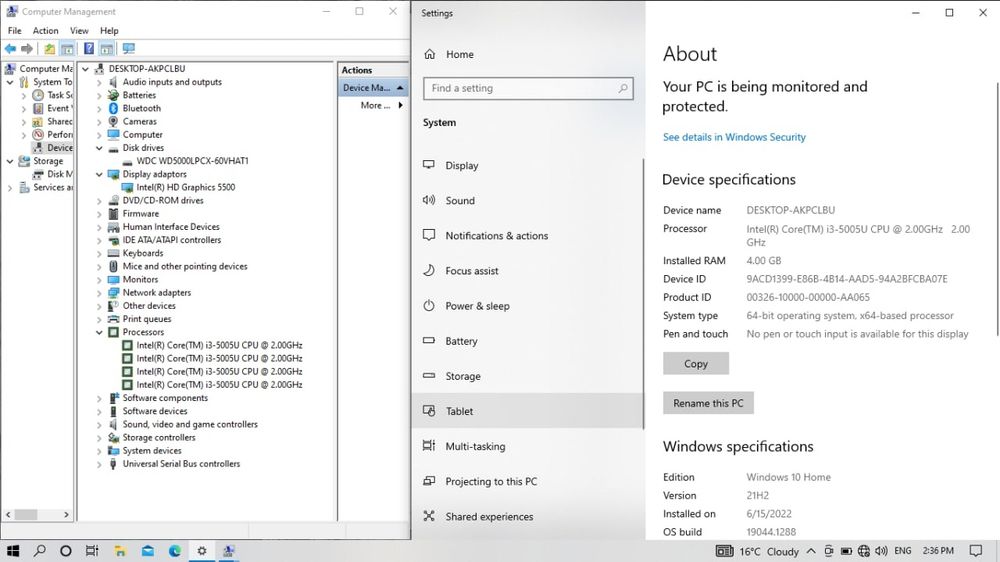
Task: Select the WDC WD5000LPCX-60VHAT1 disk drive
Action: click(192, 161)
